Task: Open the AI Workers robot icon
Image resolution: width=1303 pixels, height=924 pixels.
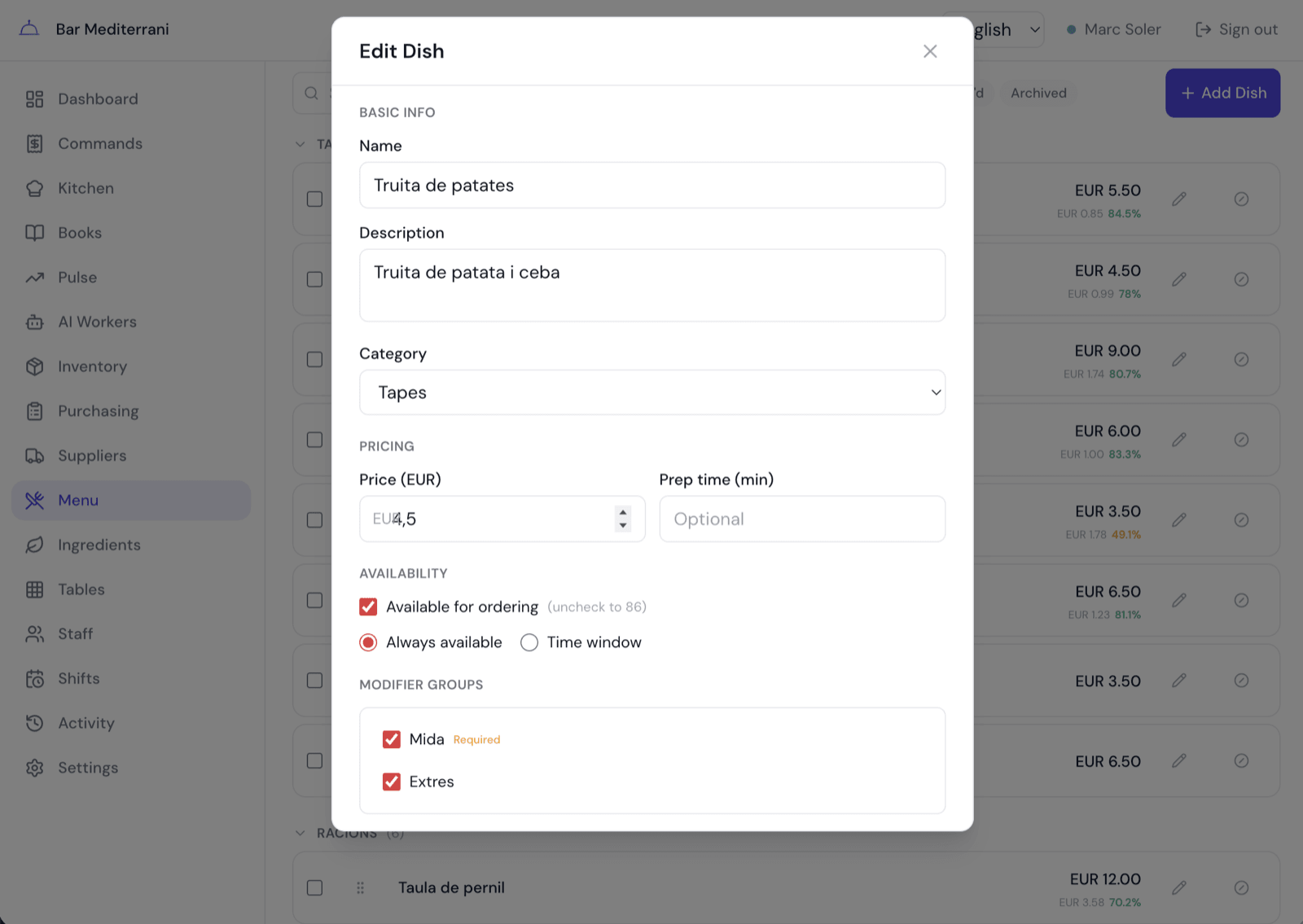Action: 34,322
